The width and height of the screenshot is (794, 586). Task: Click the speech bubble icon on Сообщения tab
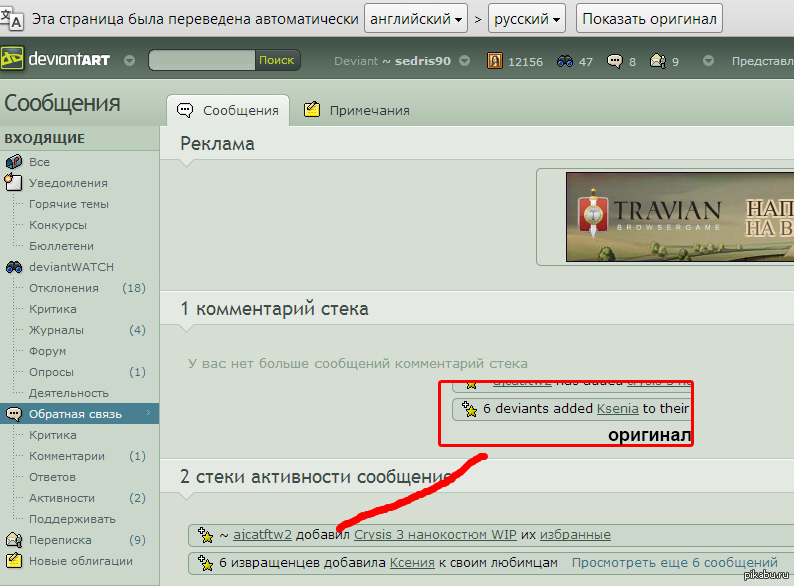(185, 110)
